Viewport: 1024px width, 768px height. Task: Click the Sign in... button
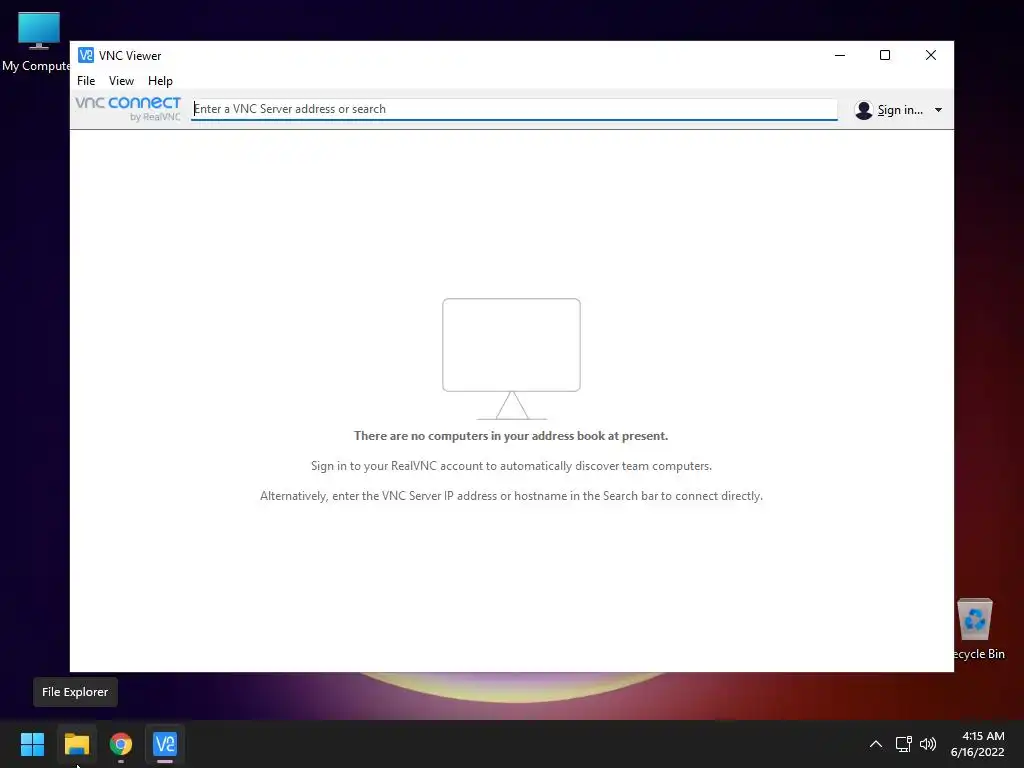click(900, 110)
